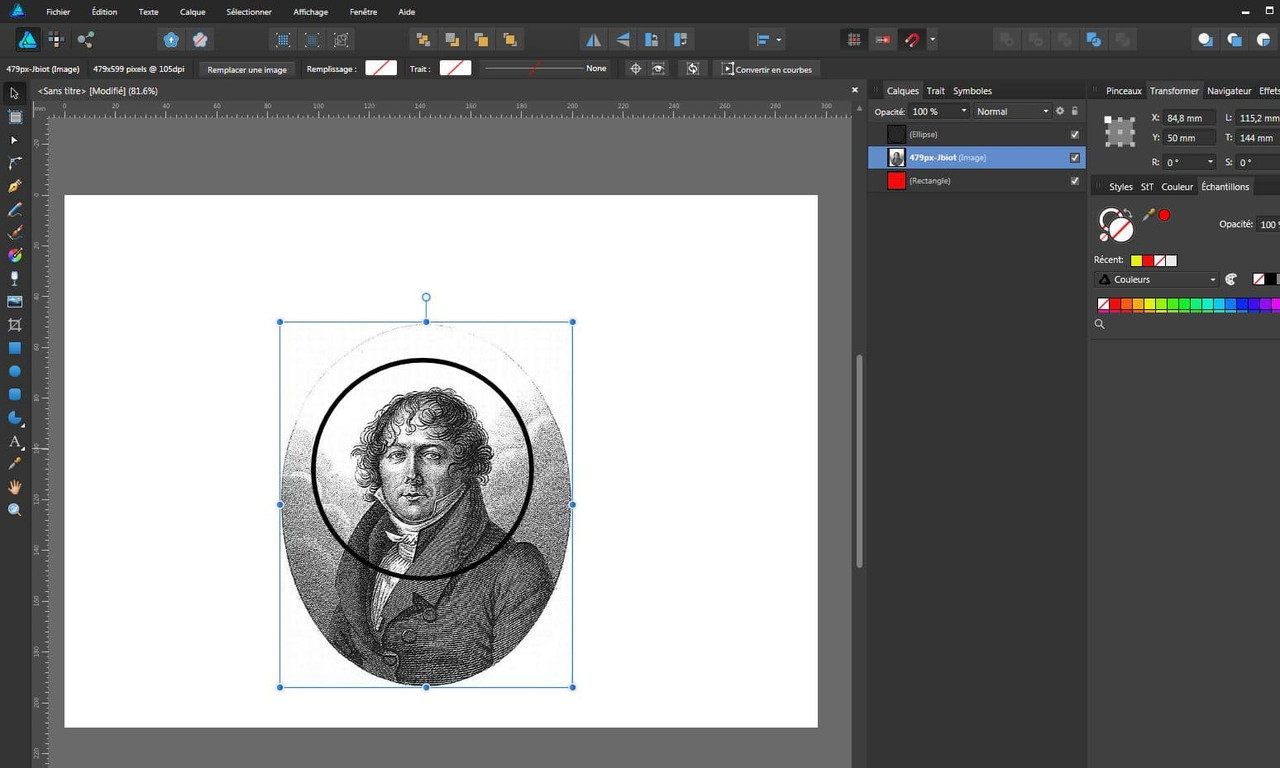Viewport: 1280px width, 768px height.
Task: Toggle show rotation center crosshair
Action: pyautogui.click(x=635, y=69)
